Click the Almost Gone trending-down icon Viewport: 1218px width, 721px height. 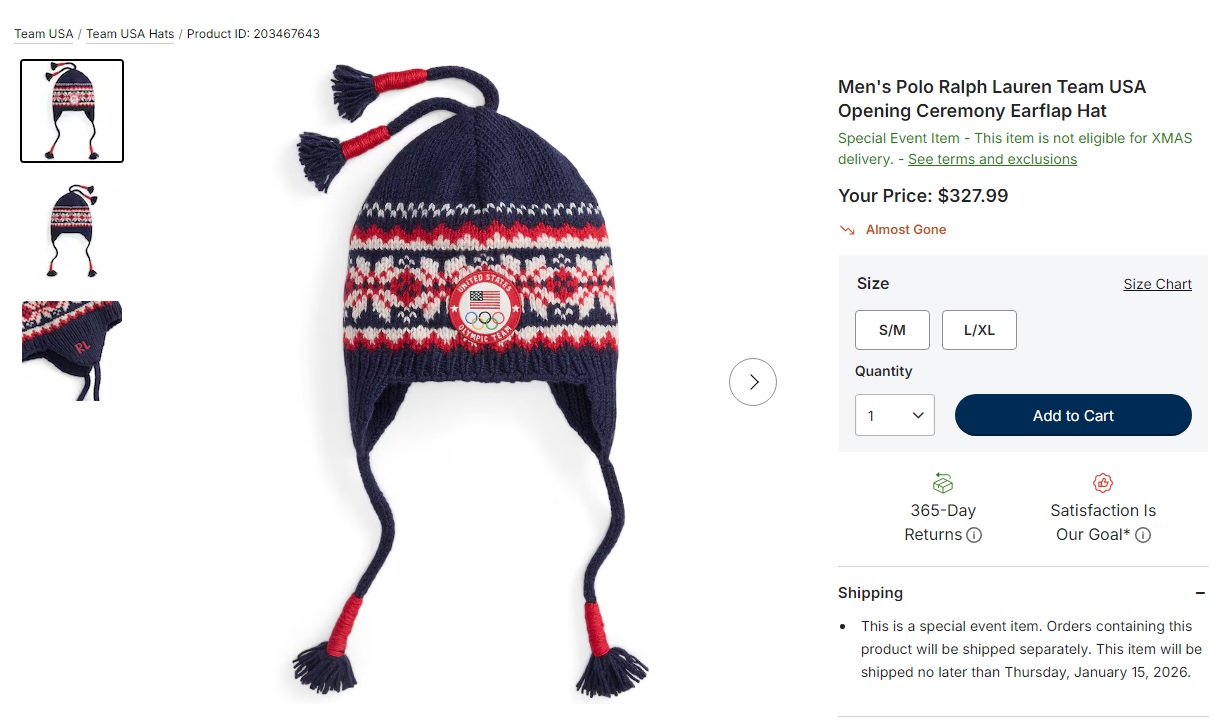848,230
